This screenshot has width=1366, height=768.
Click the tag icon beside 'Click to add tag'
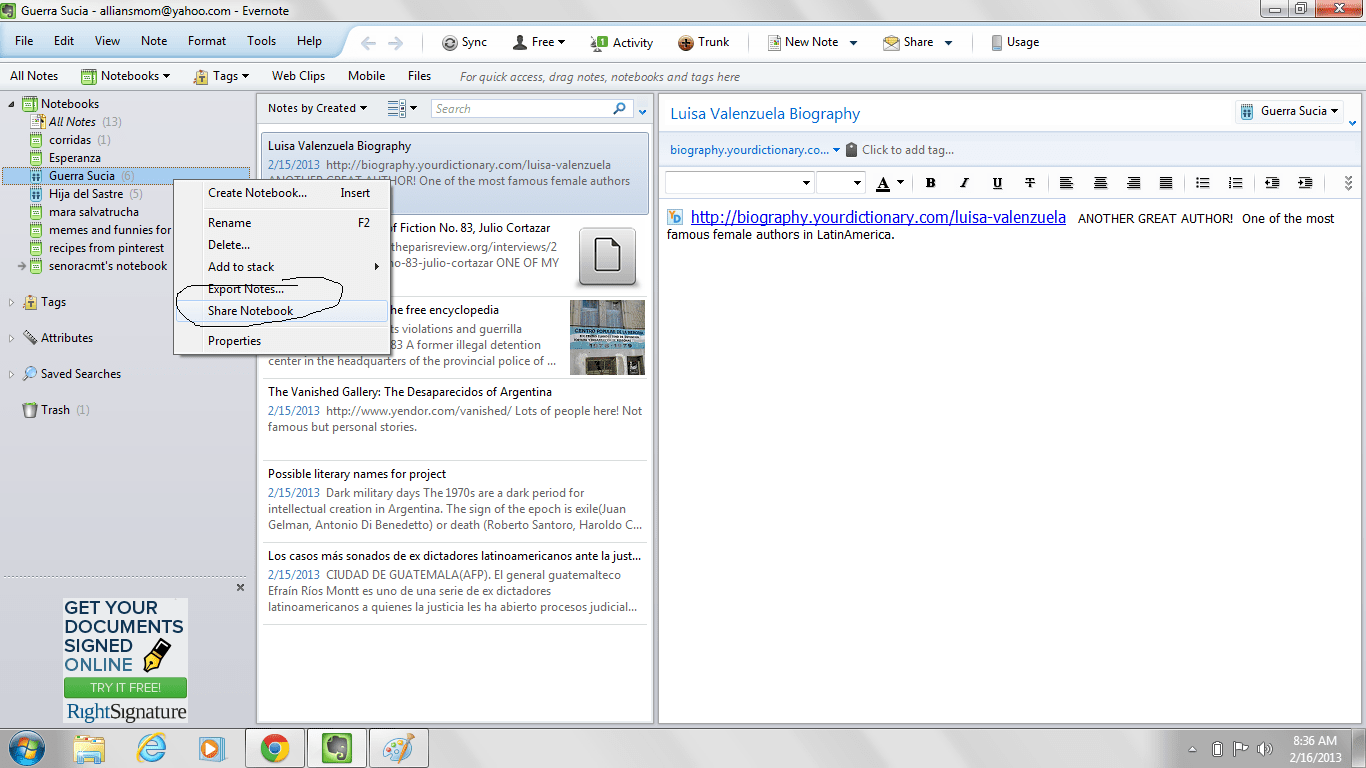[x=851, y=150]
